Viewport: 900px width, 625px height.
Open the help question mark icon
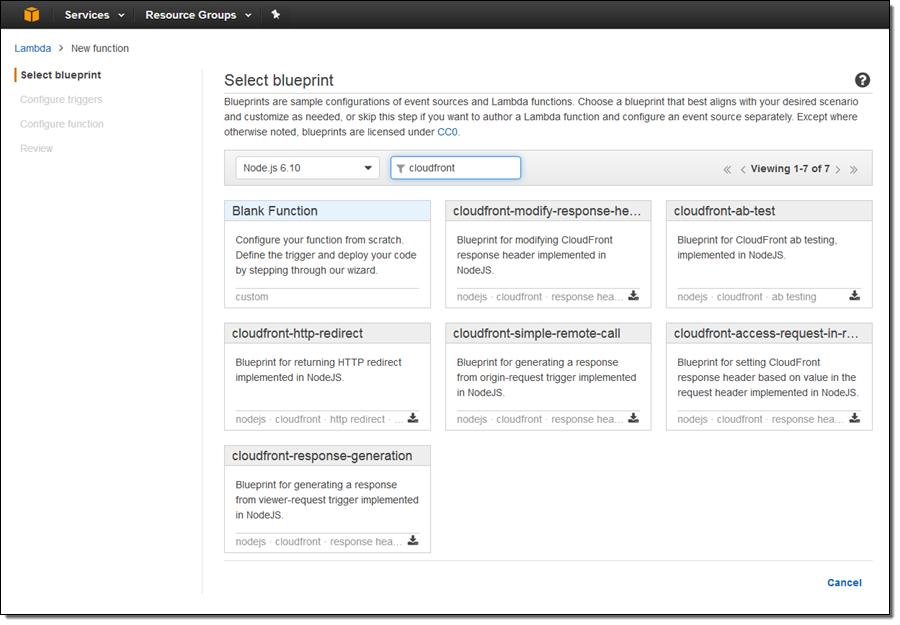862,81
